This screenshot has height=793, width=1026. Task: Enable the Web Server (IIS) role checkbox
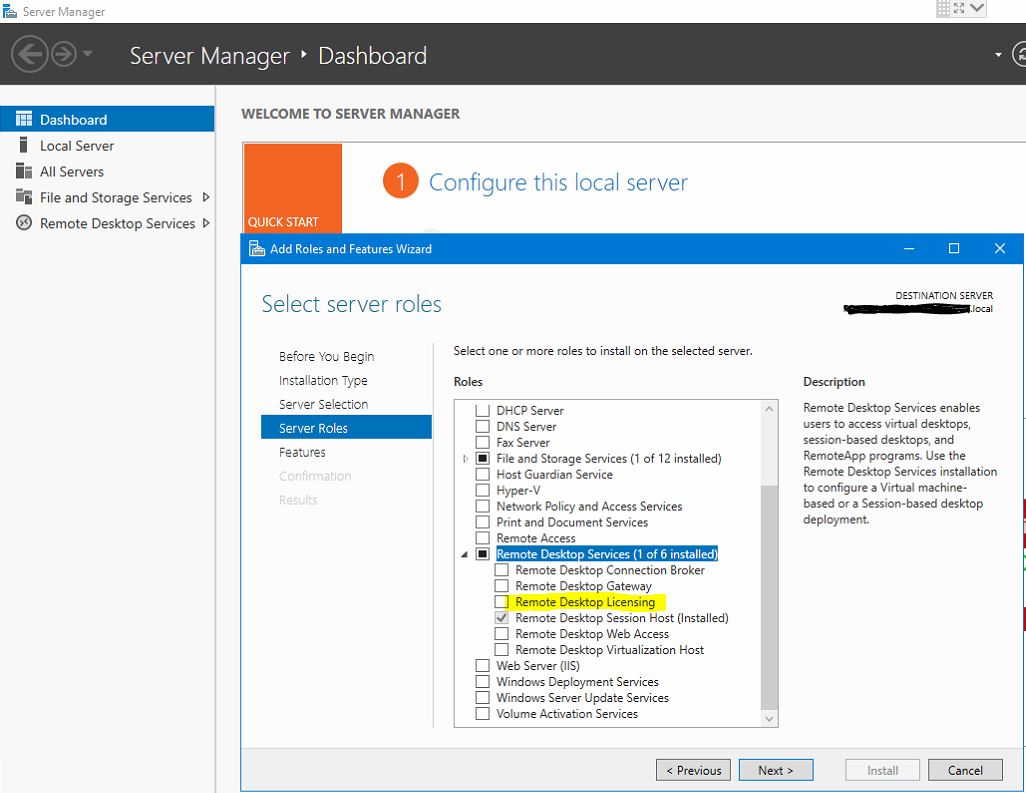coord(483,666)
